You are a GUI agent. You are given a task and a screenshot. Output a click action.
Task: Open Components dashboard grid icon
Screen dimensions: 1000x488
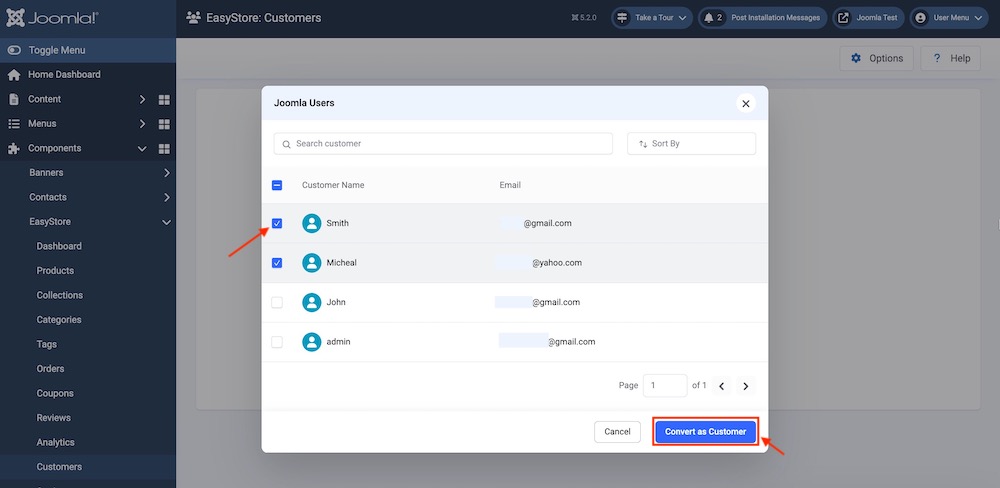pyautogui.click(x=164, y=149)
